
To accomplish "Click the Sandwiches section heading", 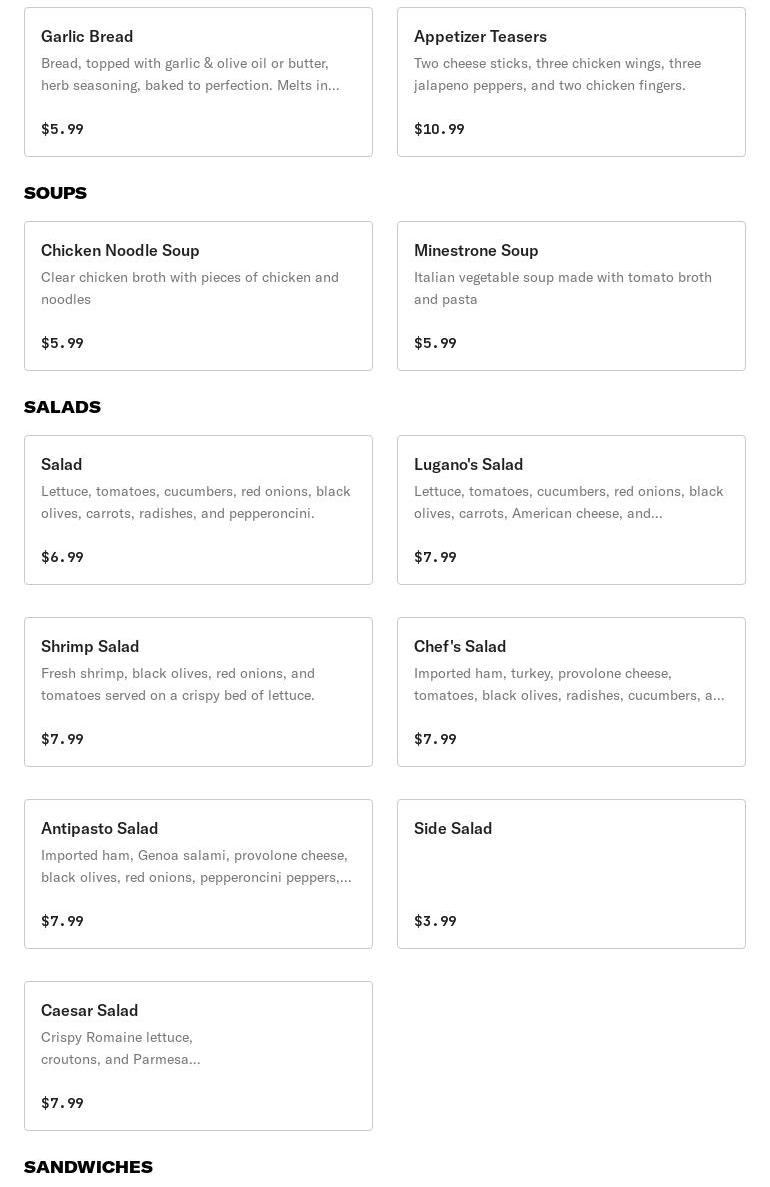I will [89, 1167].
